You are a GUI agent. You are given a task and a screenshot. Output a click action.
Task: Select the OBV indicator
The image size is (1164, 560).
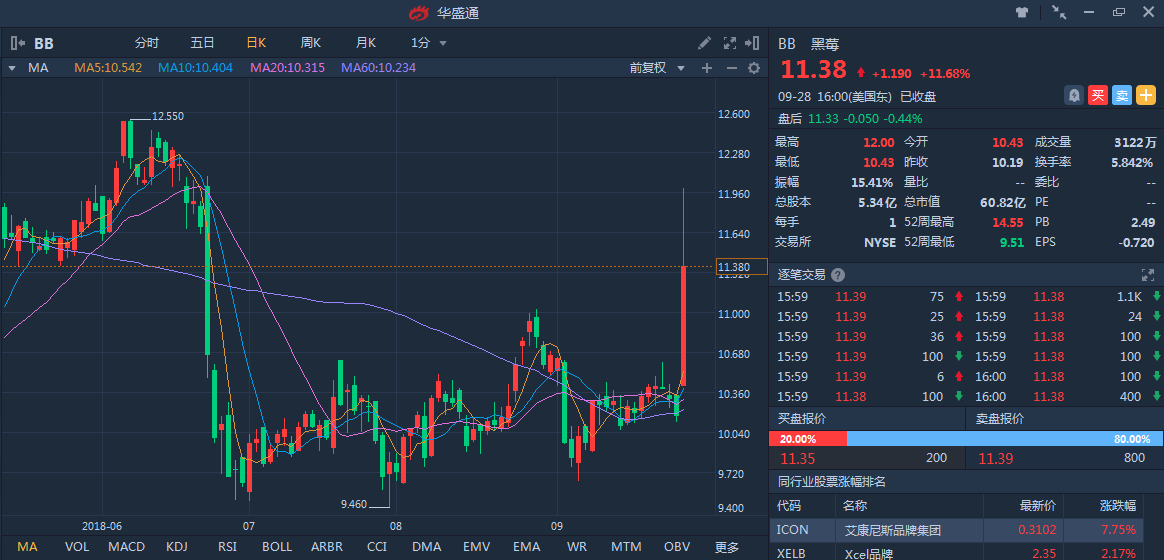(x=676, y=547)
